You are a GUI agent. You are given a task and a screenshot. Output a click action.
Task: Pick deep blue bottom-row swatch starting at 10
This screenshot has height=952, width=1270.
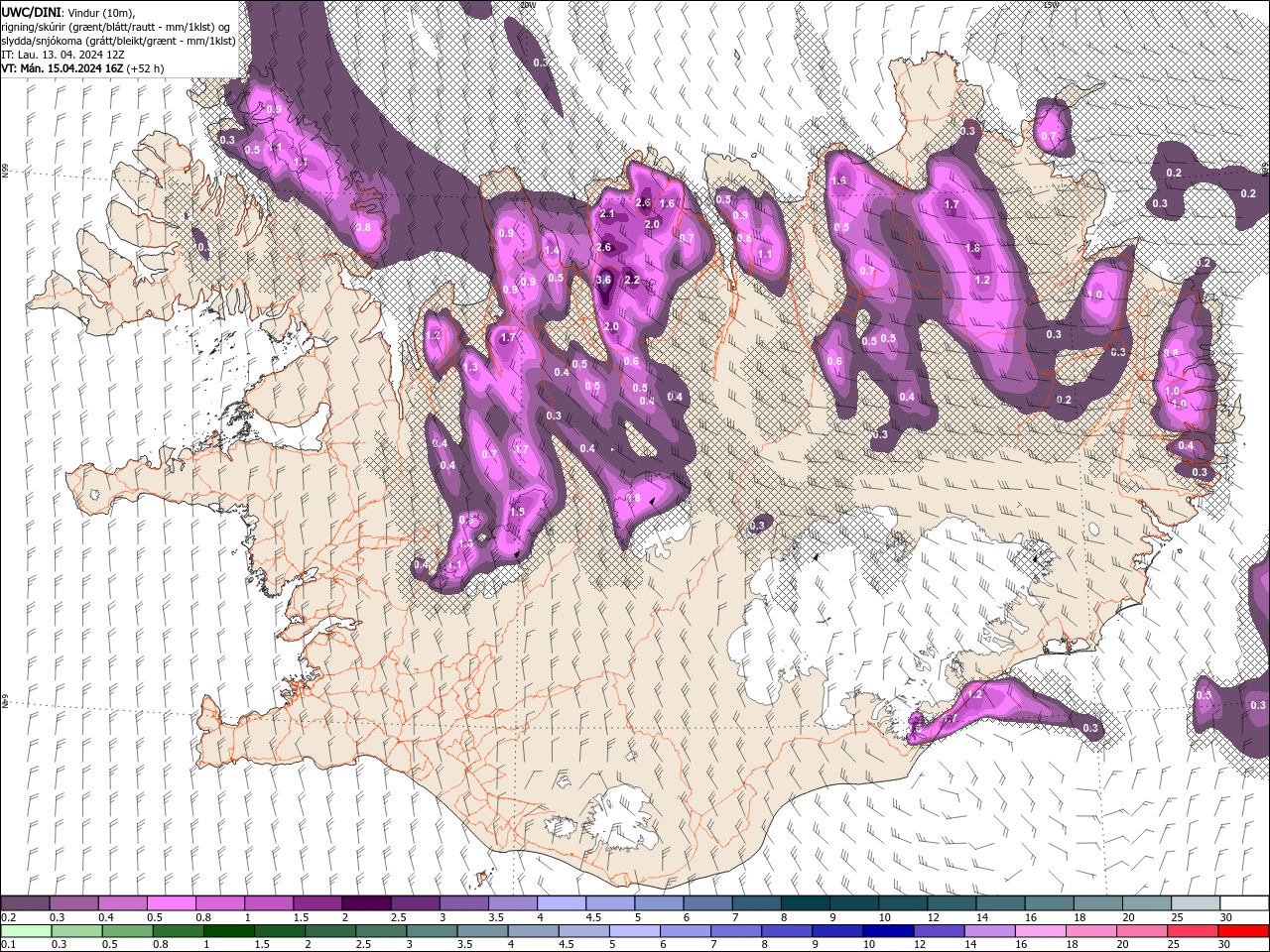pyautogui.click(x=888, y=930)
